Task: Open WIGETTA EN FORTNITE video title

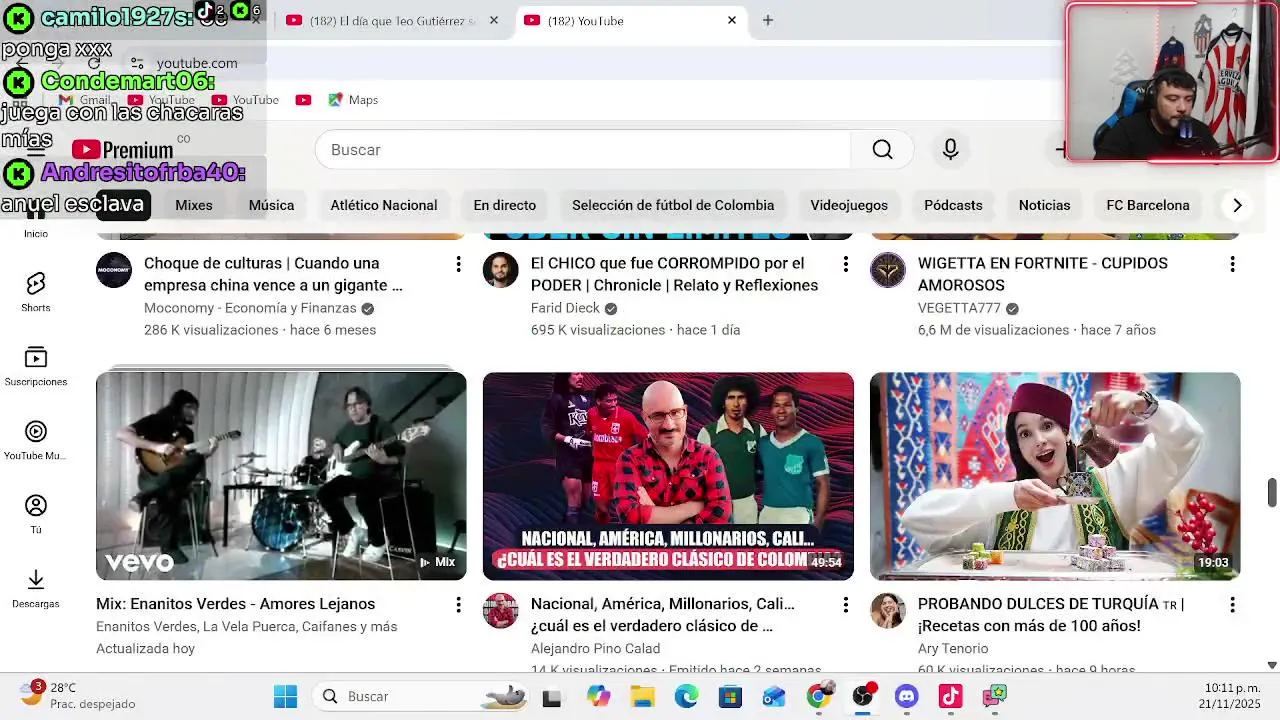Action: tap(1043, 274)
